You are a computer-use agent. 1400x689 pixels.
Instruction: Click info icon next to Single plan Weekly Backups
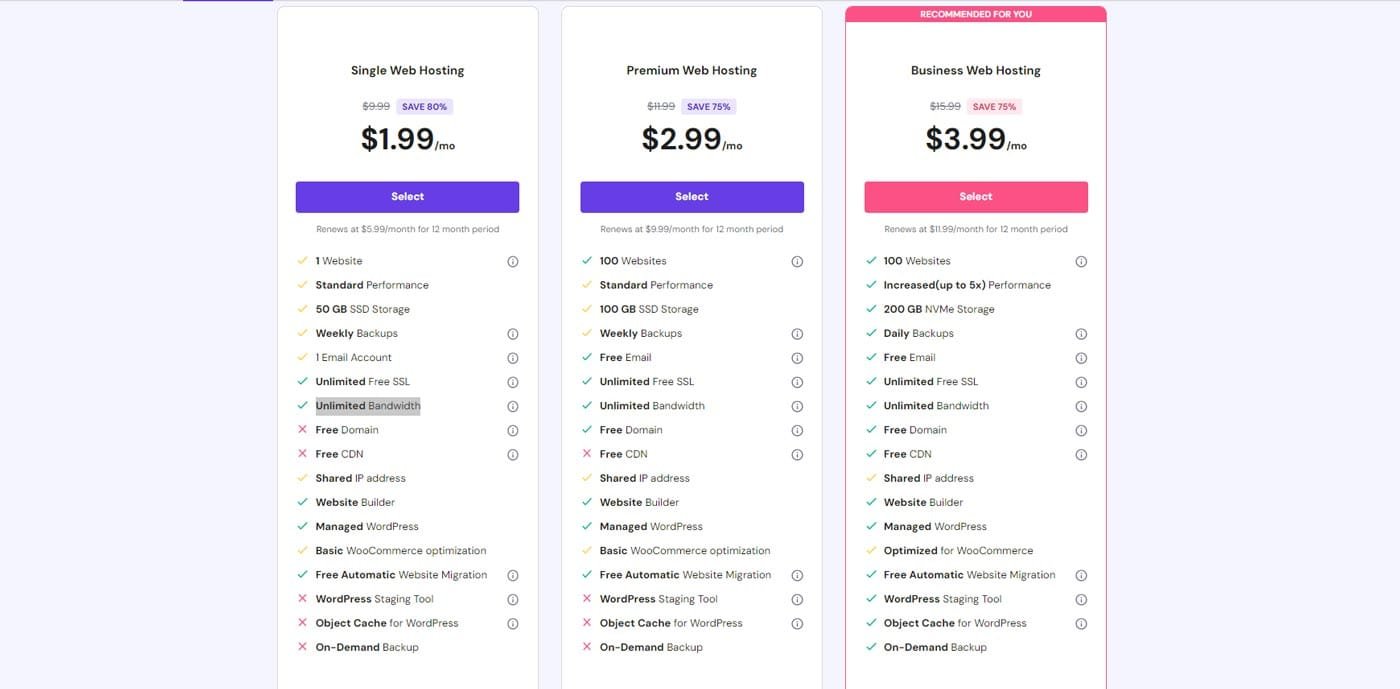[513, 334]
